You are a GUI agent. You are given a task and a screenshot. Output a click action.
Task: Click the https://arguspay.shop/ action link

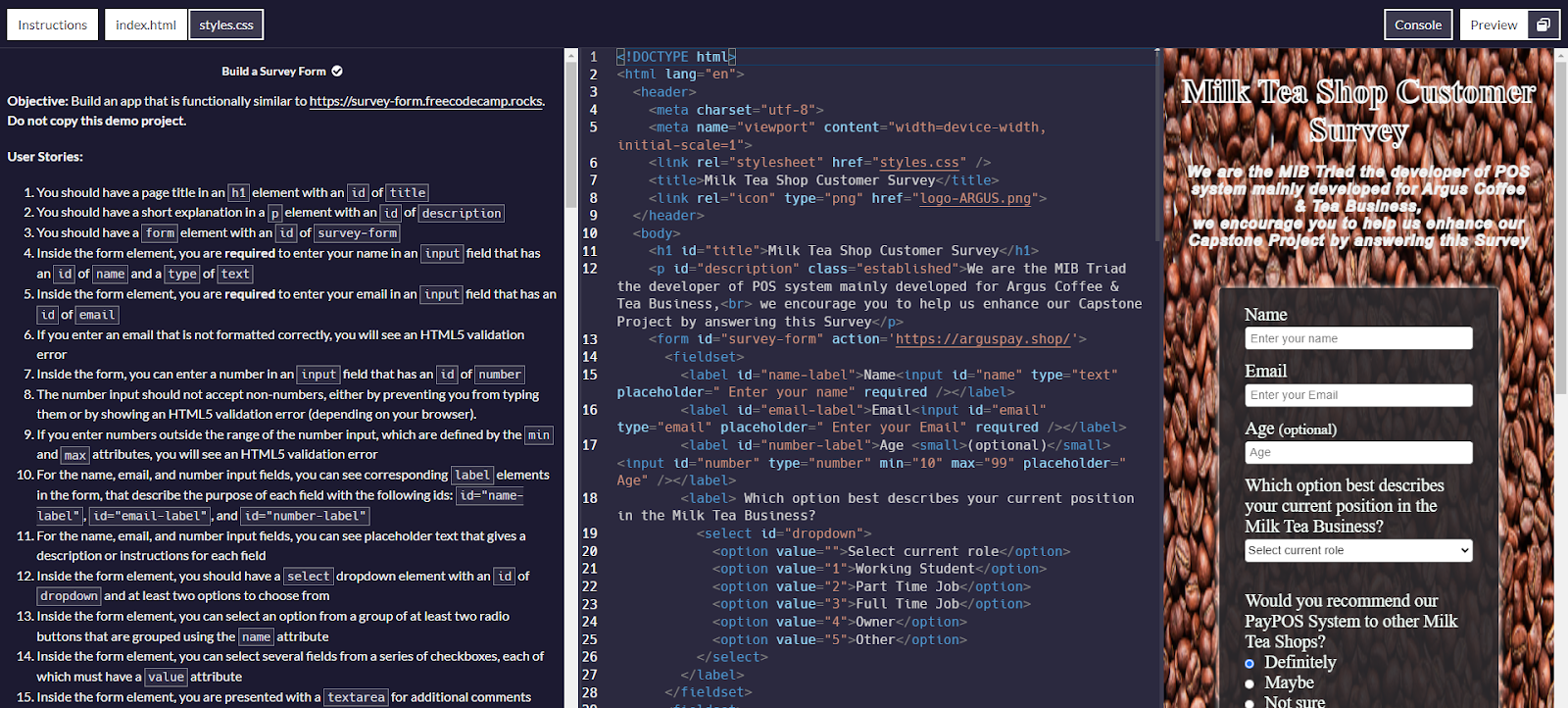point(983,339)
